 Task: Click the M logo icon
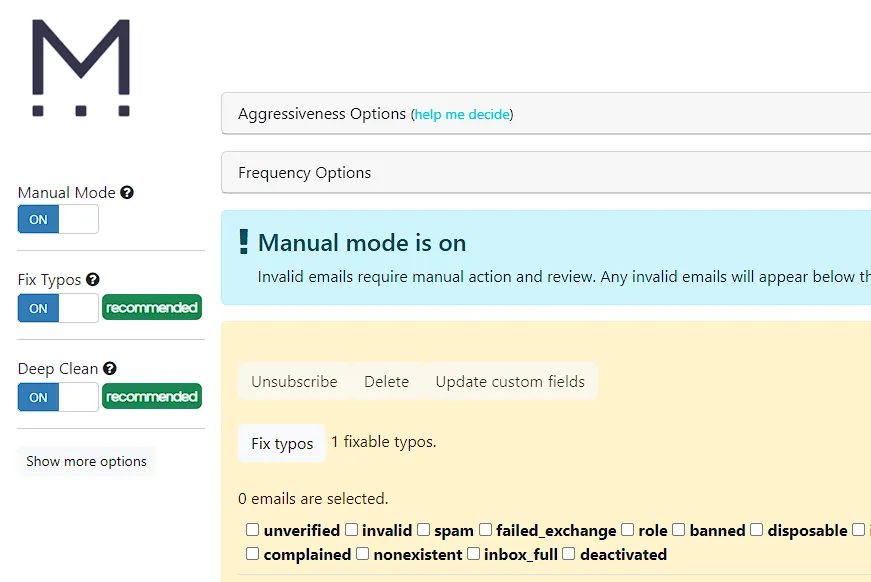(81, 68)
